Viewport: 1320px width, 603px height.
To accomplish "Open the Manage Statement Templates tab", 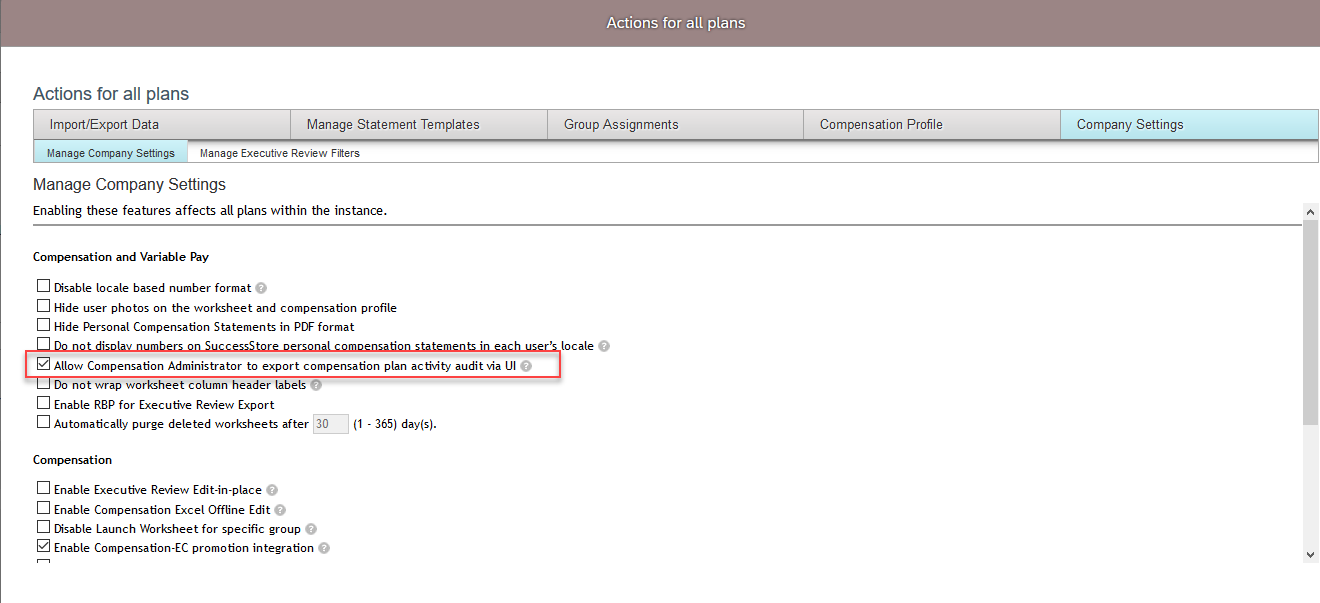I will tap(419, 125).
